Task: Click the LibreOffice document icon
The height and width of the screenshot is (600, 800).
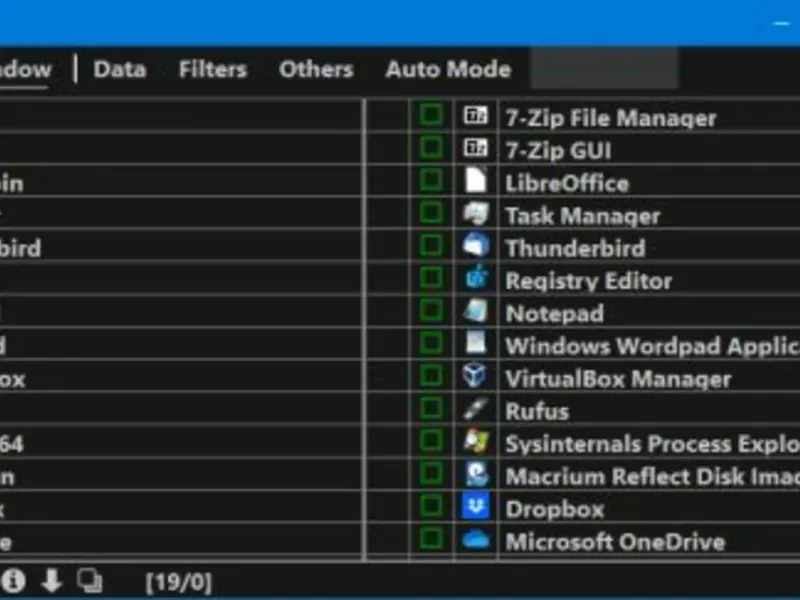Action: 476,180
